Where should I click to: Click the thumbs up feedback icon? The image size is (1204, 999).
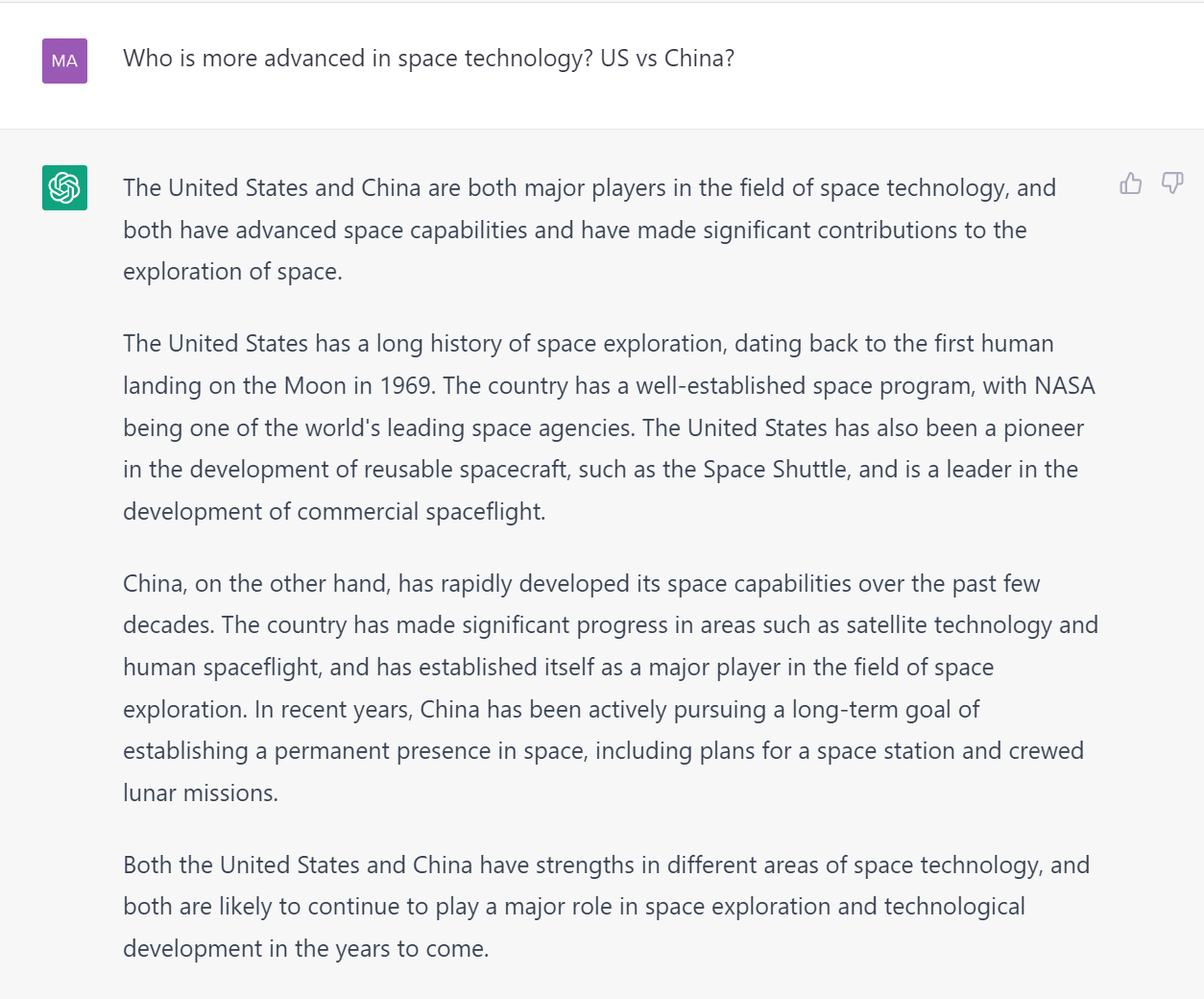[1131, 183]
